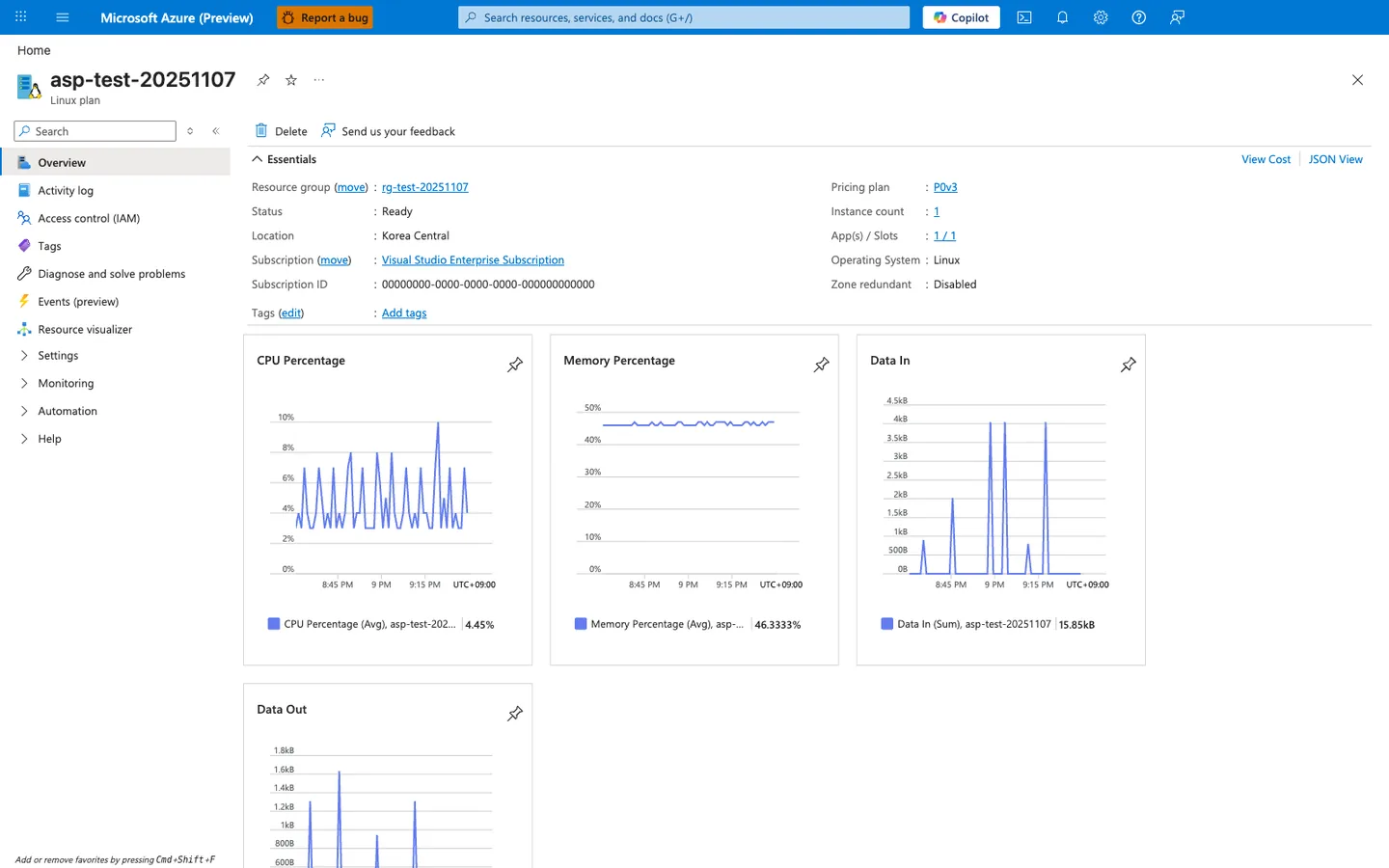The height and width of the screenshot is (868, 1389).
Task: Close the asp-test-20251107 blade
Action: tap(1357, 80)
